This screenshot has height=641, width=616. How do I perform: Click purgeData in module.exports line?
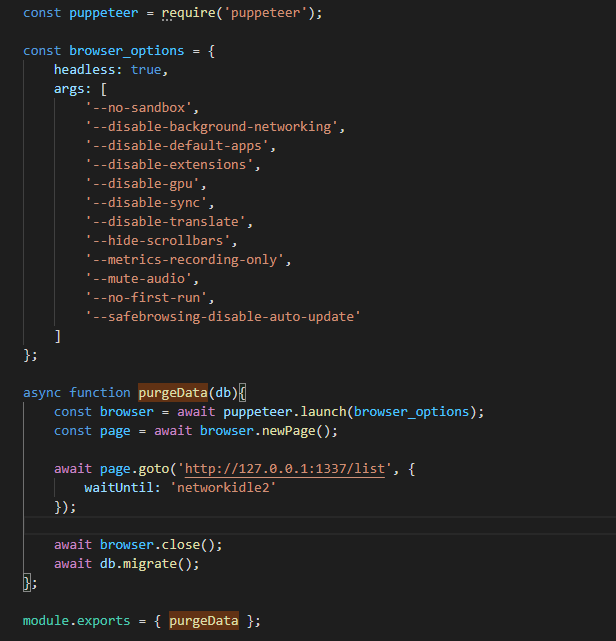(204, 621)
